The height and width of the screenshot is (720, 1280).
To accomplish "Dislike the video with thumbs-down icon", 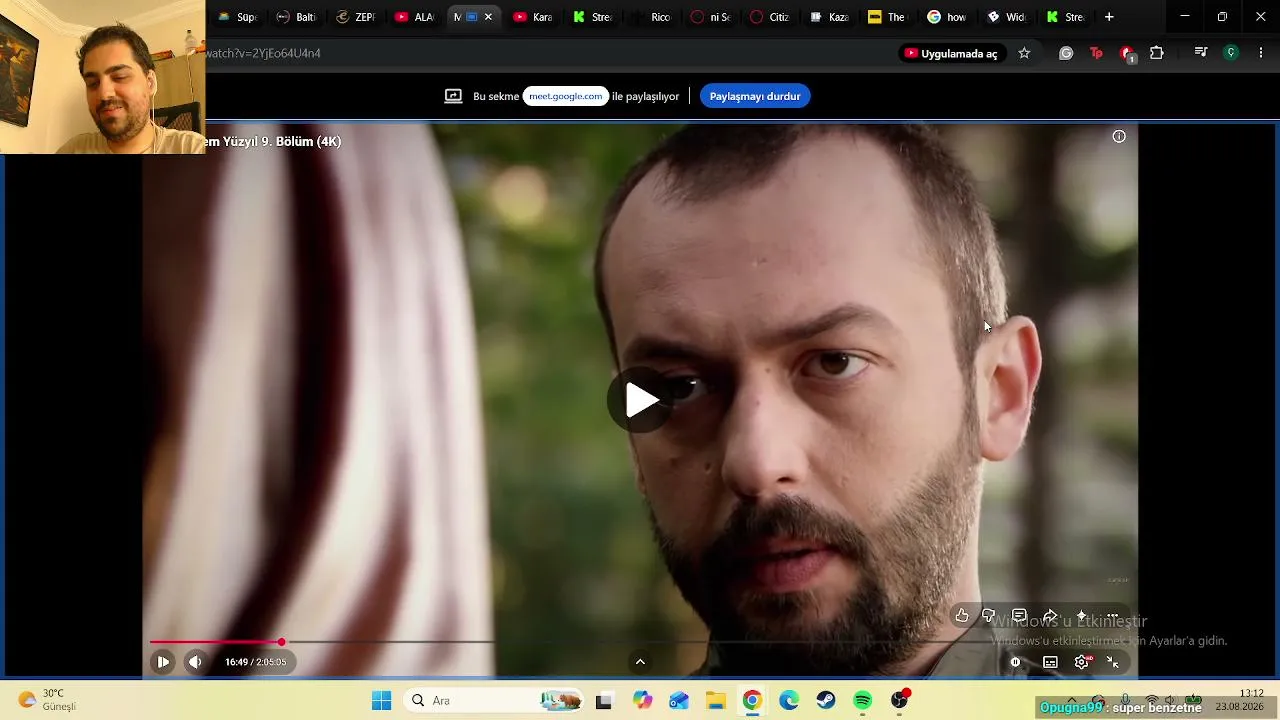I will pos(989,616).
